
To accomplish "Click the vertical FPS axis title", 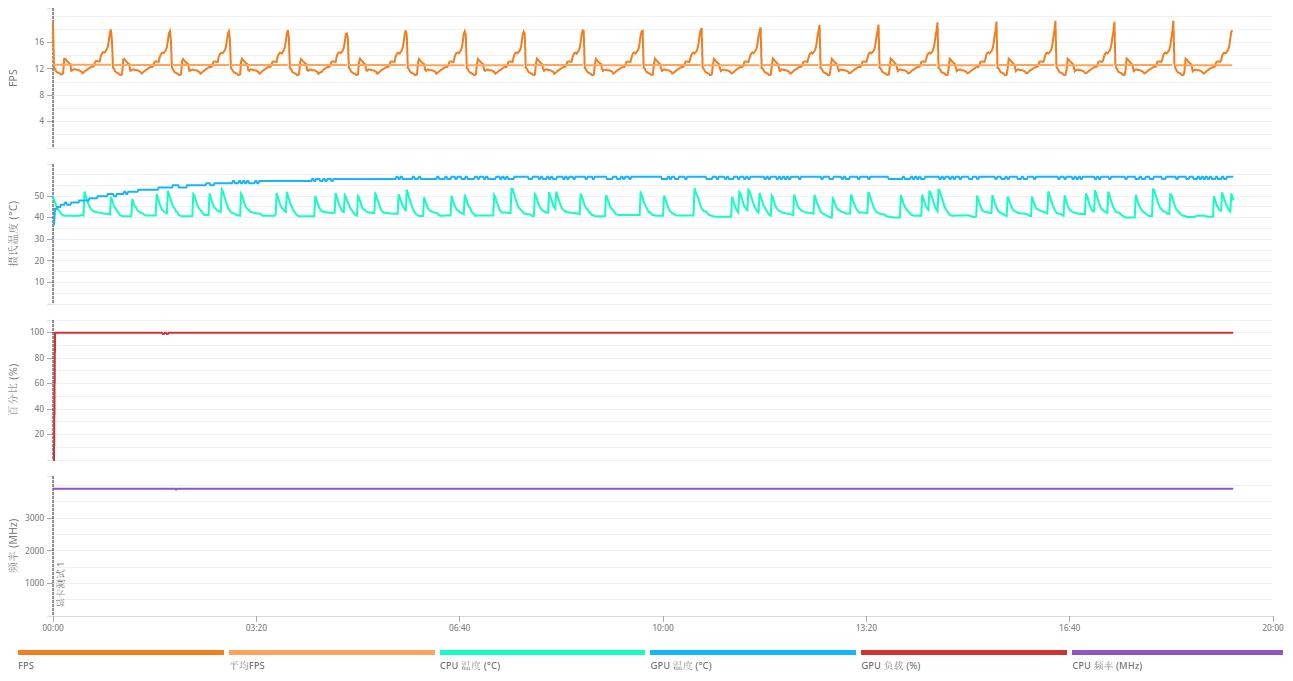I will (13, 77).
